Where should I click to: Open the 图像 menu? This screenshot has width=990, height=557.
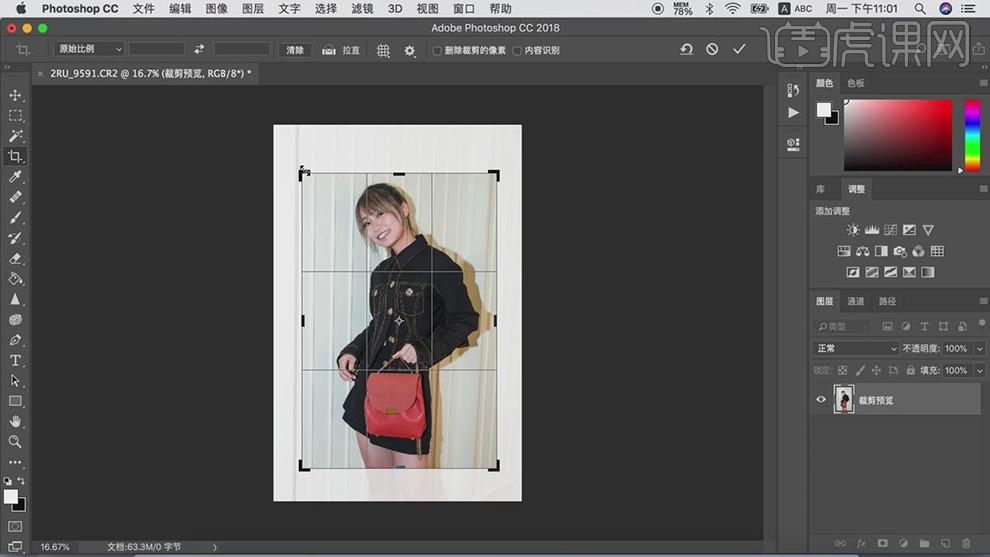[217, 9]
